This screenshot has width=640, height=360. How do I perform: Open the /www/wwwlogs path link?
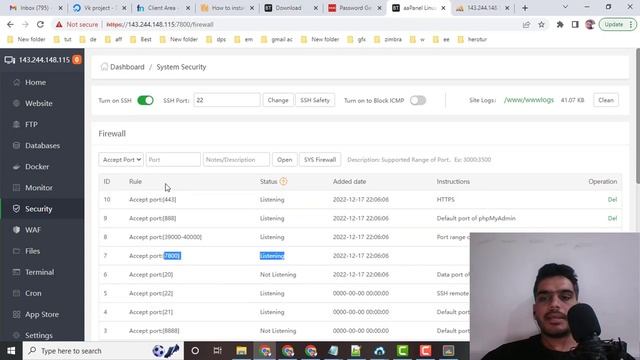click(x=529, y=100)
